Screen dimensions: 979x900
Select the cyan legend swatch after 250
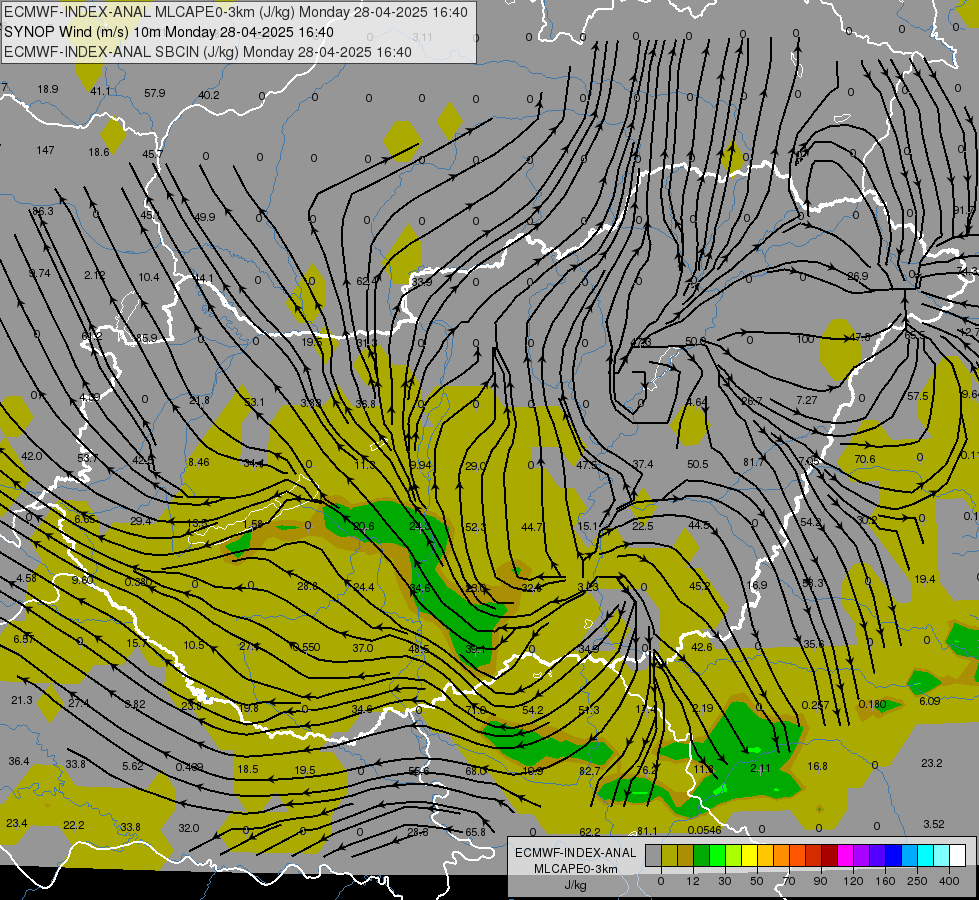coord(926,855)
